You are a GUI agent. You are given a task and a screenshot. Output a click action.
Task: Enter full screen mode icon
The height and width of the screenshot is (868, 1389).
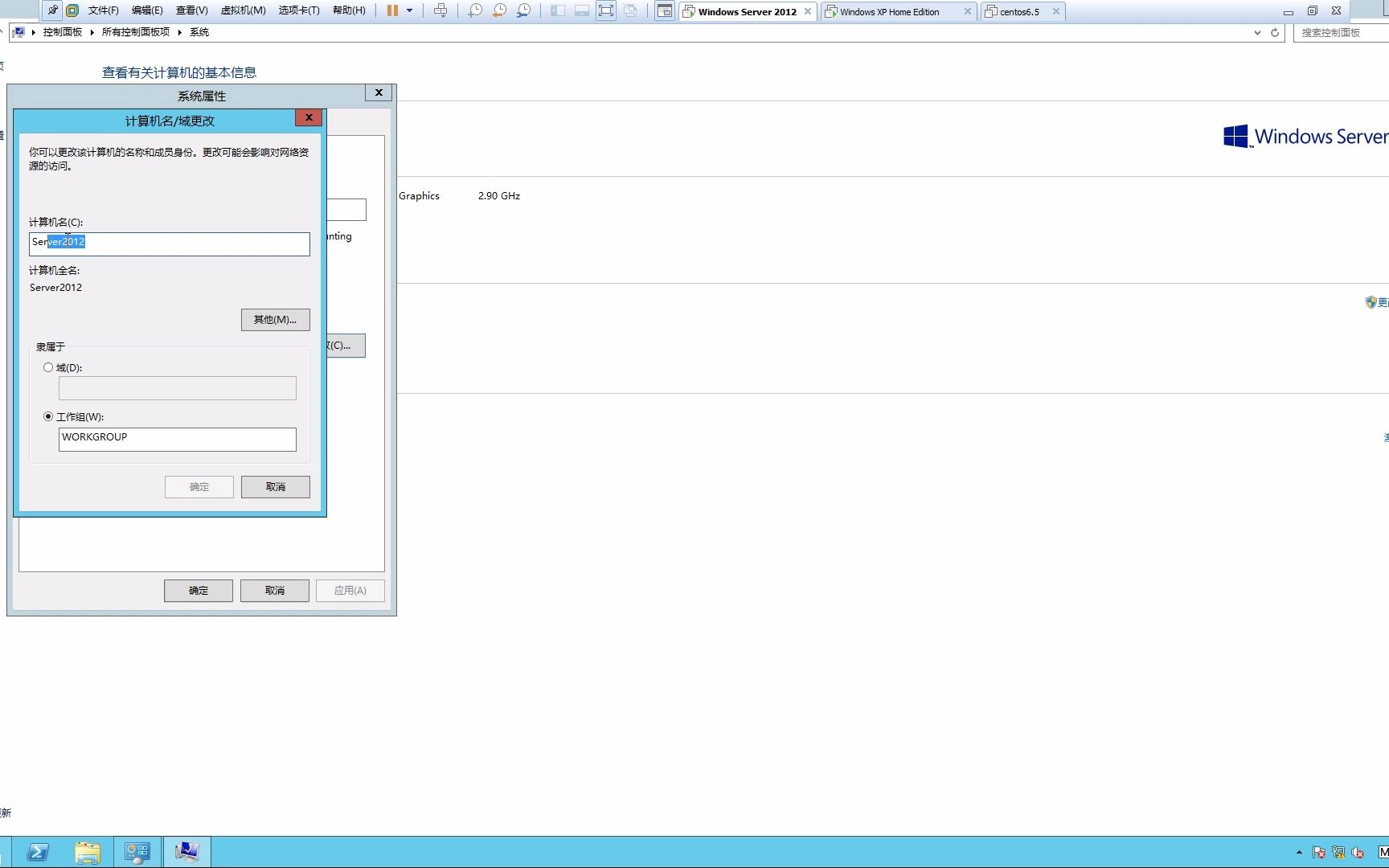[x=606, y=10]
